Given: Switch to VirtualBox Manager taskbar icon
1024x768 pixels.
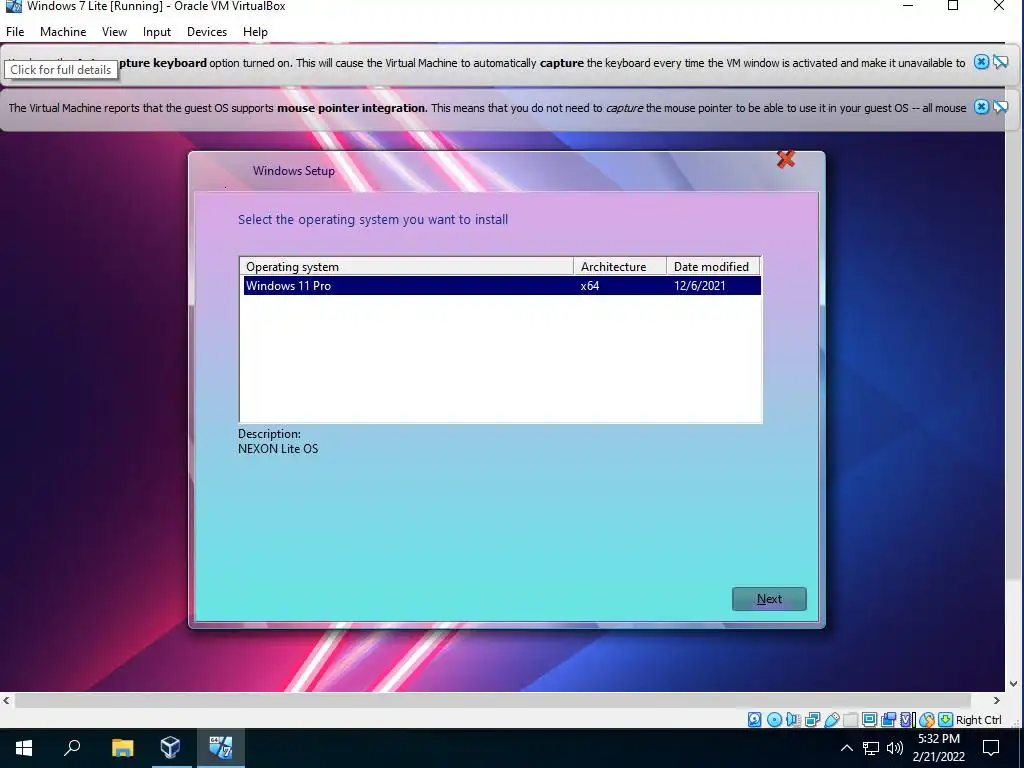Looking at the screenshot, I should pos(170,748).
